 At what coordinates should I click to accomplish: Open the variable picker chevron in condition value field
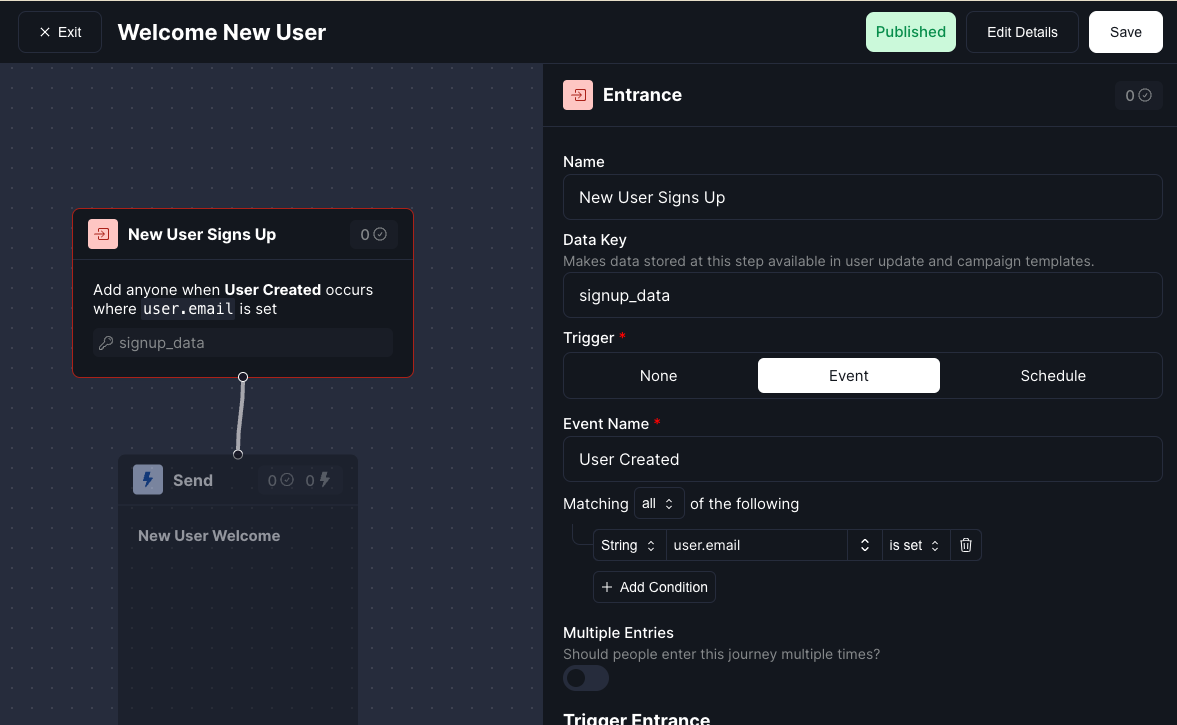tap(864, 545)
